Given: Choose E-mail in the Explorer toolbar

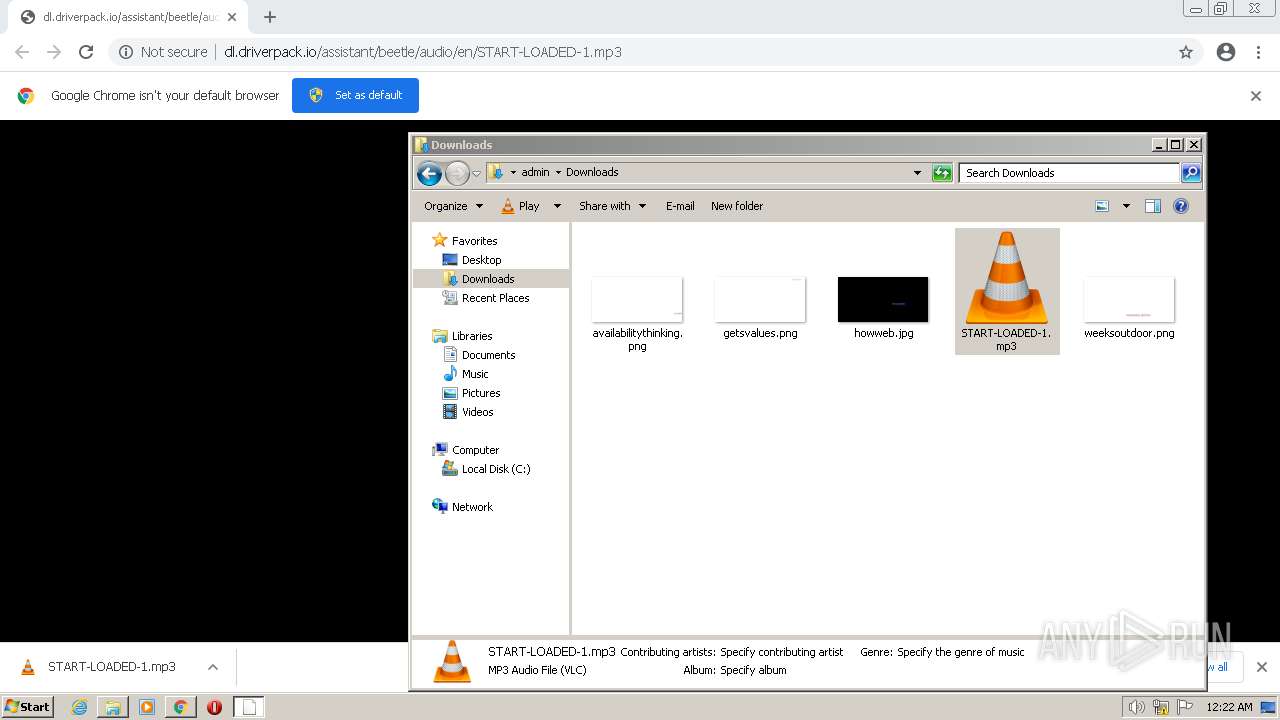Looking at the screenshot, I should pyautogui.click(x=680, y=206).
